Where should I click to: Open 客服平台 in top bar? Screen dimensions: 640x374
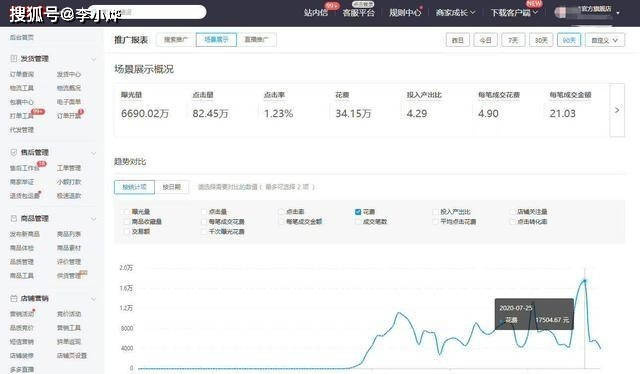pyautogui.click(x=358, y=13)
